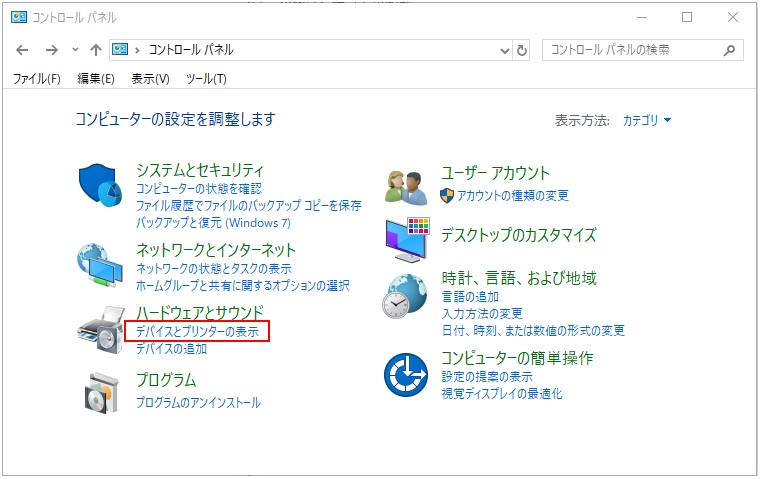Click ファイル履歴でファイルのバックアップ コピーを保存

coord(249,205)
